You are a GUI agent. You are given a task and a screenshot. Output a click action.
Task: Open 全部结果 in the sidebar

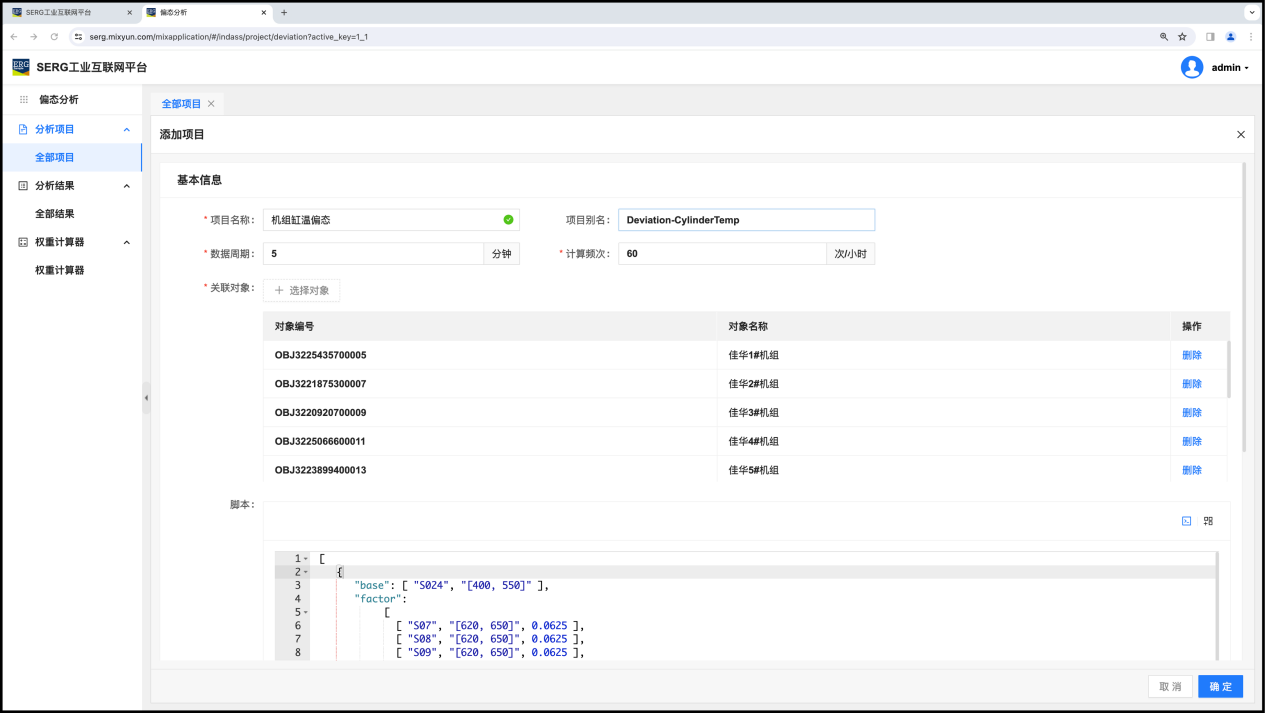[55, 214]
